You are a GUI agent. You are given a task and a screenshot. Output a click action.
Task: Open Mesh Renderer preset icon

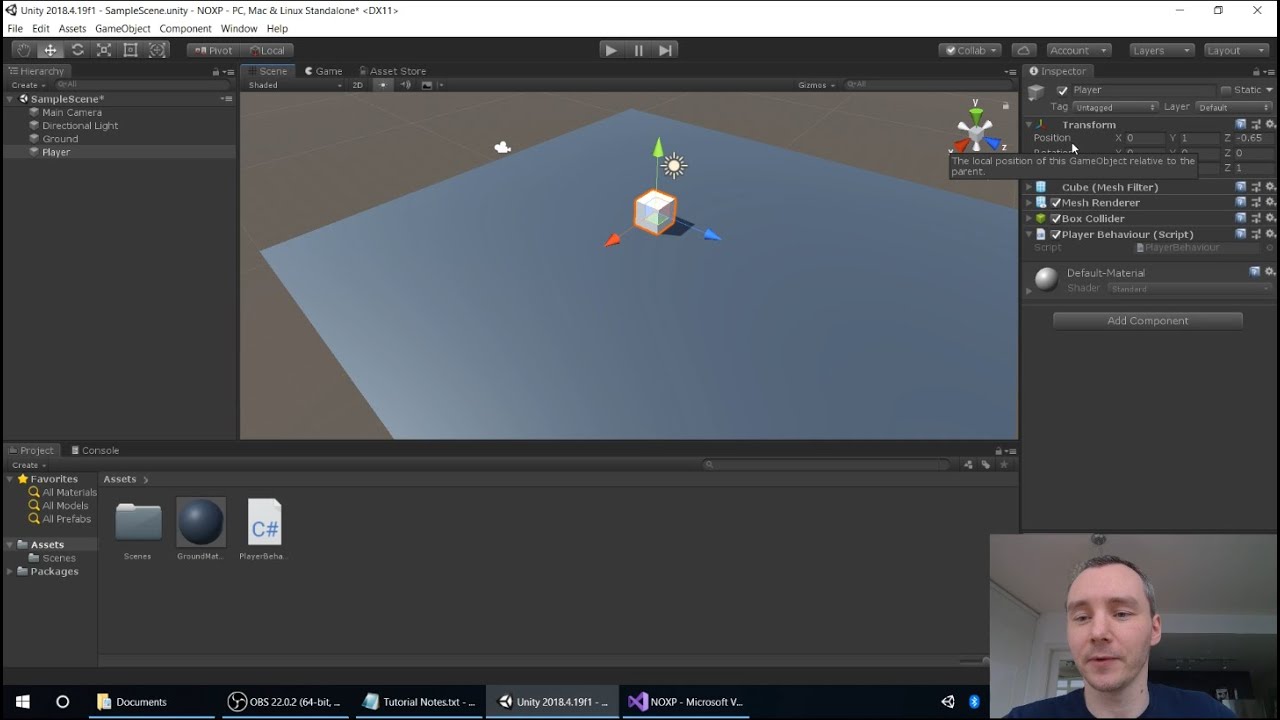coord(1256,202)
